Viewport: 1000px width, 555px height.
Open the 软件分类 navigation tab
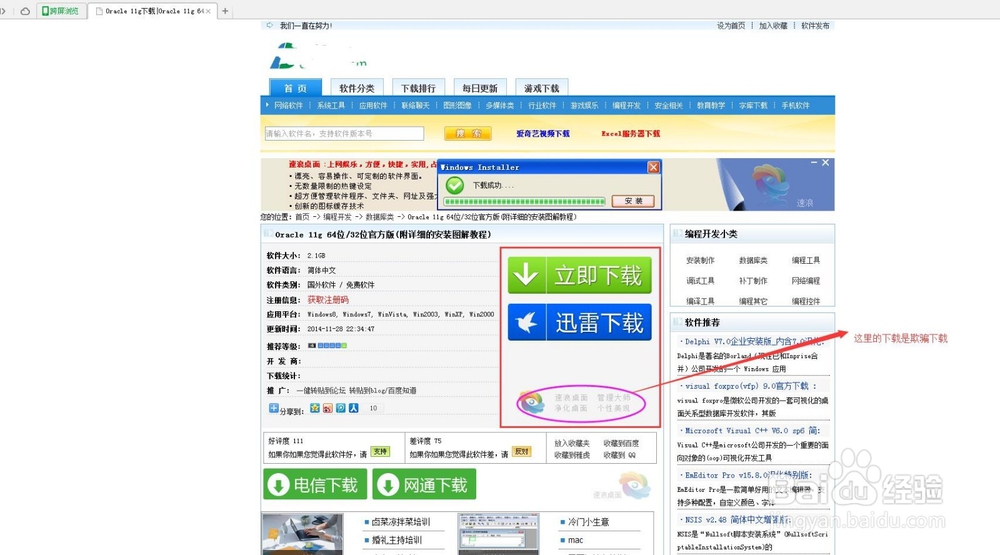357,88
